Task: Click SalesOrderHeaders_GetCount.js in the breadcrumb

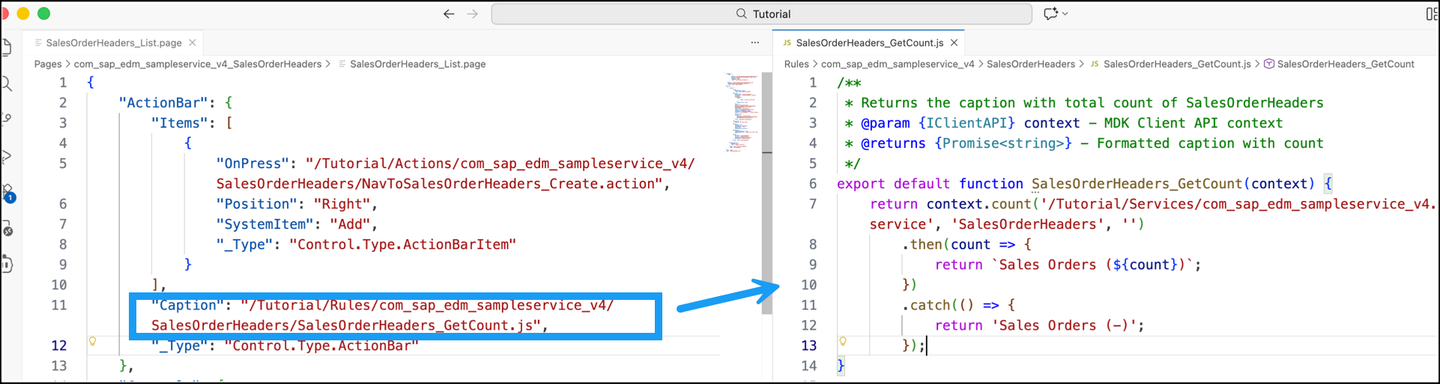Action: (1176, 63)
